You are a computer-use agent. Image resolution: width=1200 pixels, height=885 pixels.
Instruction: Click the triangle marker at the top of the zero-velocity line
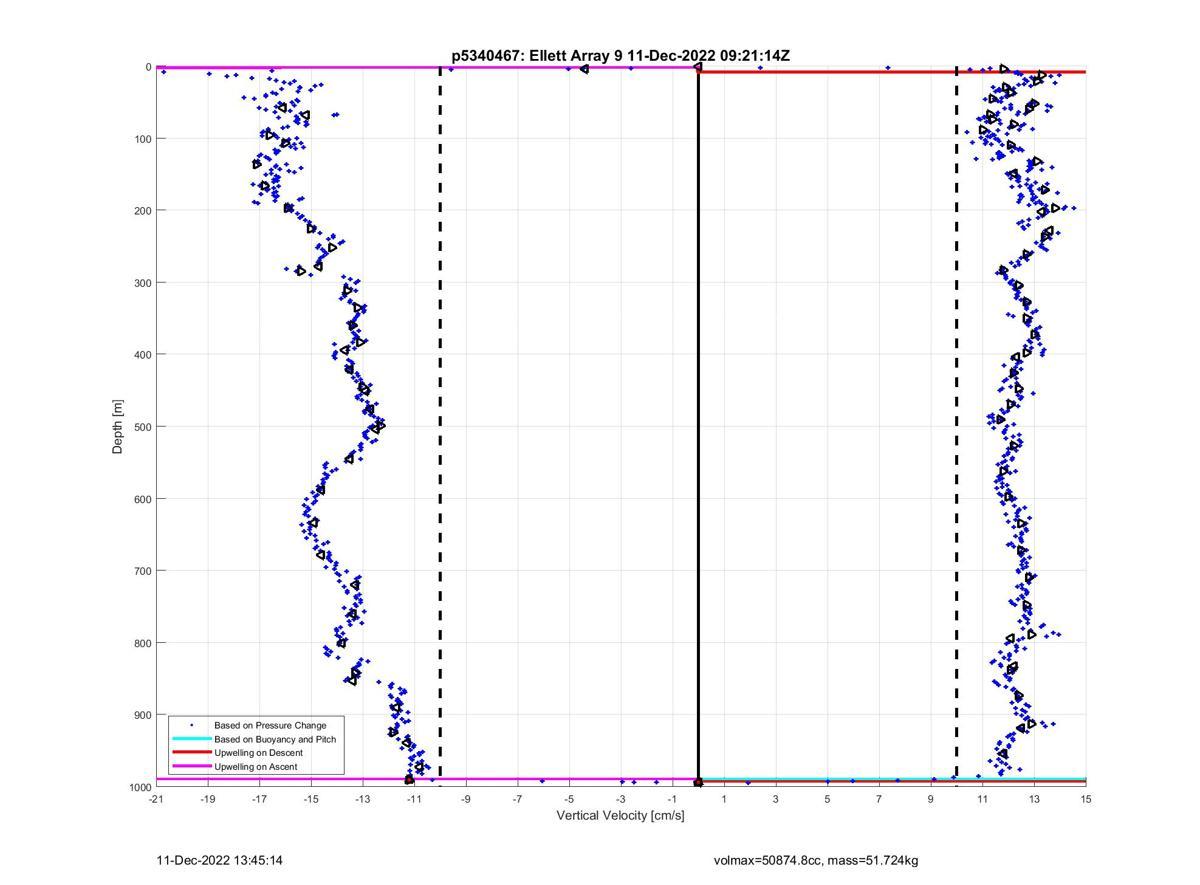(x=697, y=67)
